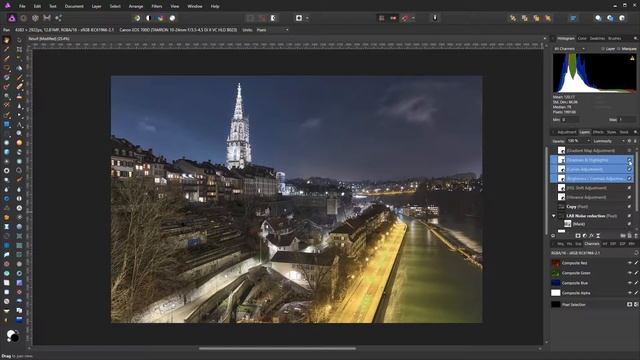Toggle the Layer checkbox in Histogram
Viewport: 640px width, 360px height.
(x=603, y=49)
